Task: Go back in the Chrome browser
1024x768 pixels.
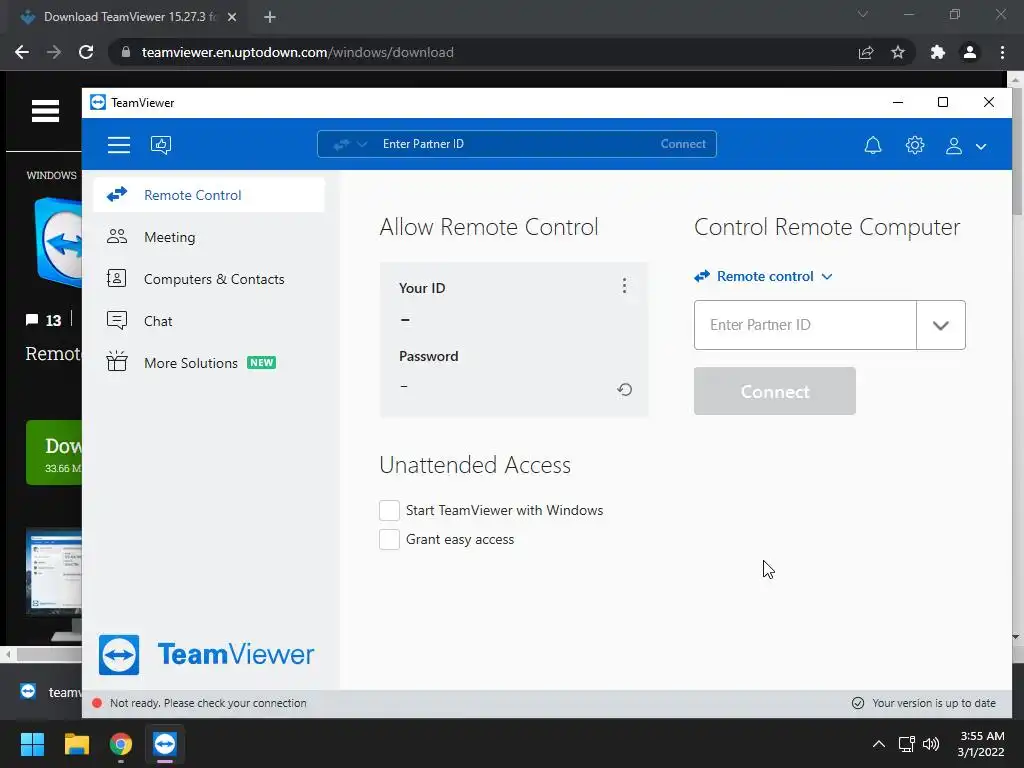Action: click(x=22, y=52)
